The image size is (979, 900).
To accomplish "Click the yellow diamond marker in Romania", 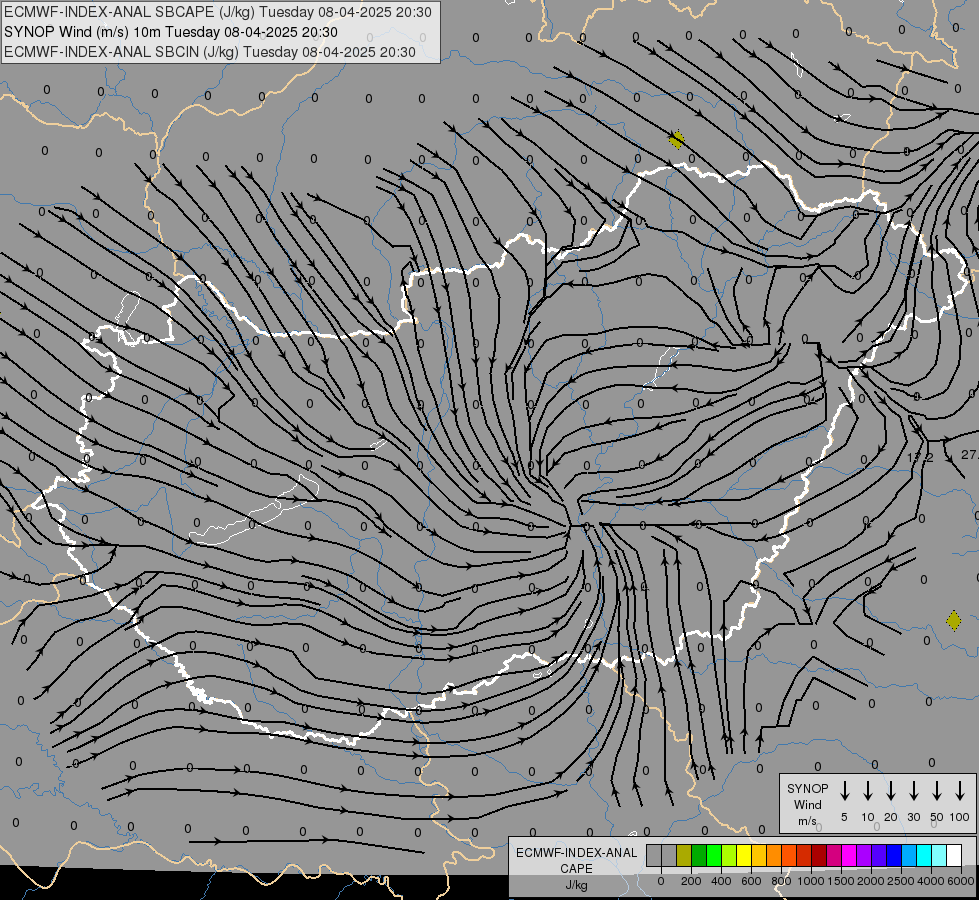I will click(x=953, y=620).
